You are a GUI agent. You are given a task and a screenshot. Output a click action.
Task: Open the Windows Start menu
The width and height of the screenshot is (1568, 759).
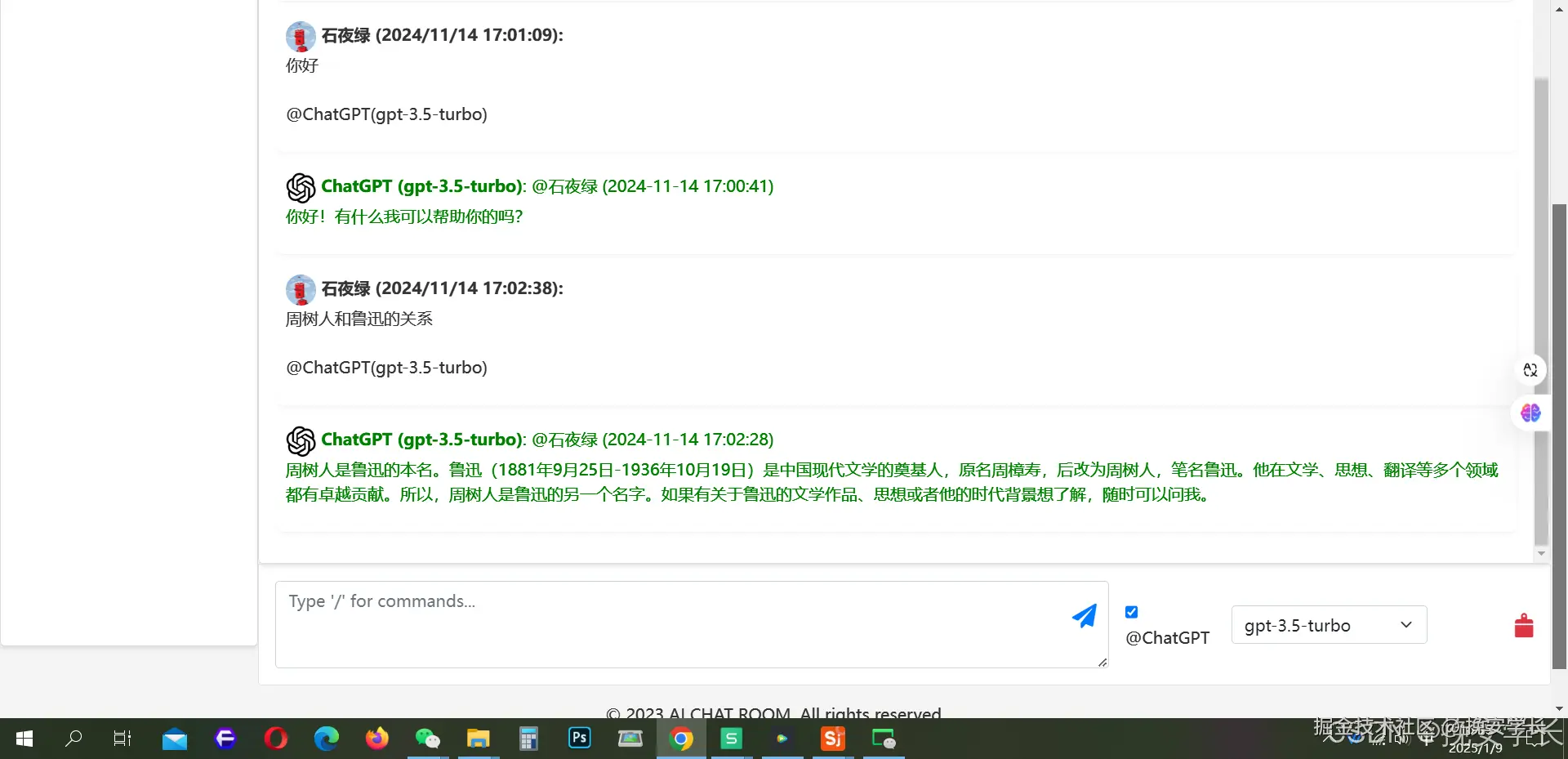pos(24,739)
